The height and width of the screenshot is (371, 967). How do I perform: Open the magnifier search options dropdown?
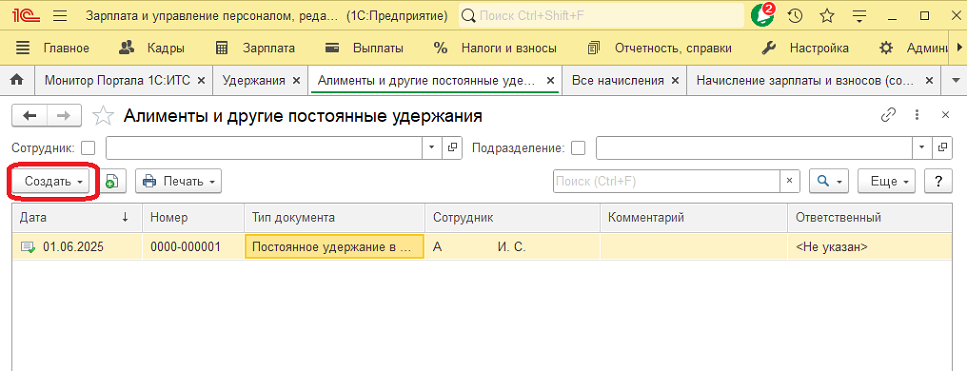(829, 181)
